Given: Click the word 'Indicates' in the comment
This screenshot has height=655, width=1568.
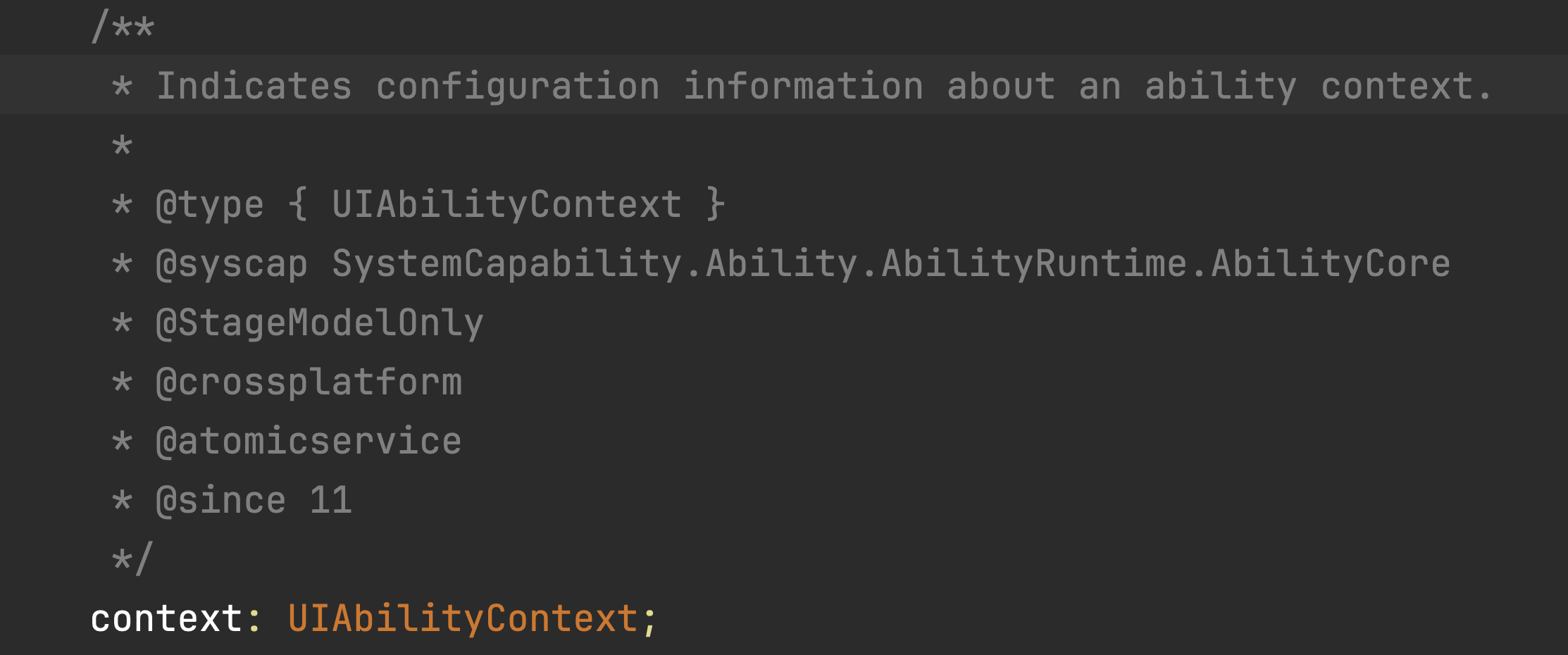Looking at the screenshot, I should point(254,86).
